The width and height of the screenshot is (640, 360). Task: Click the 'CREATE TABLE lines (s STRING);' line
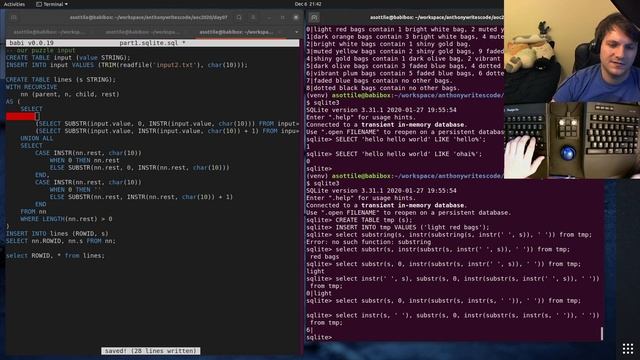pyautogui.click(x=61, y=80)
